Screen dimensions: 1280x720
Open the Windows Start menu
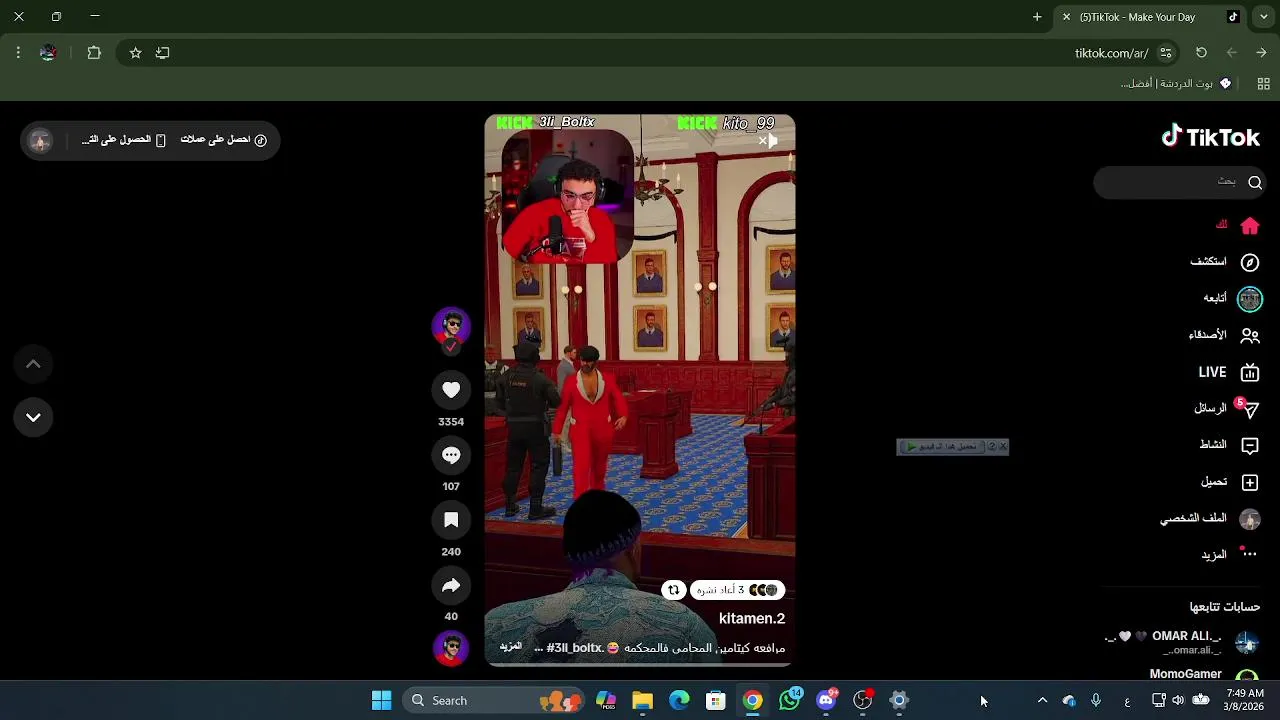(381, 700)
